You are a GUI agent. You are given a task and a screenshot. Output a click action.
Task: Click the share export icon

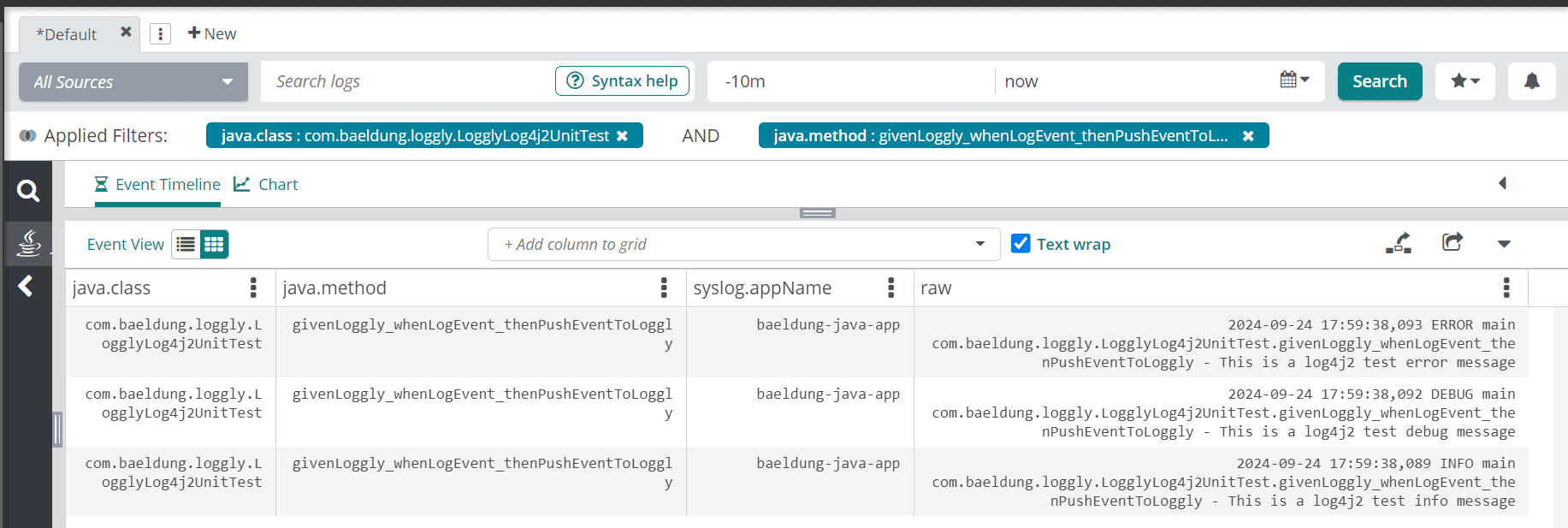(x=1452, y=243)
